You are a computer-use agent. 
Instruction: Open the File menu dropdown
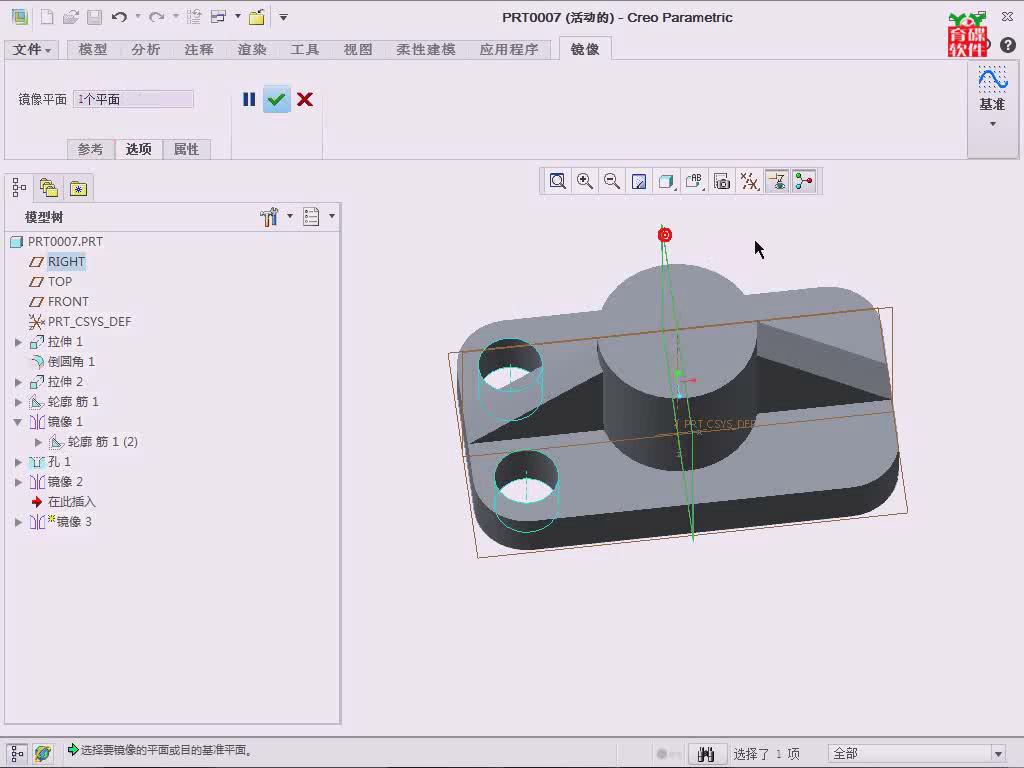[31, 50]
